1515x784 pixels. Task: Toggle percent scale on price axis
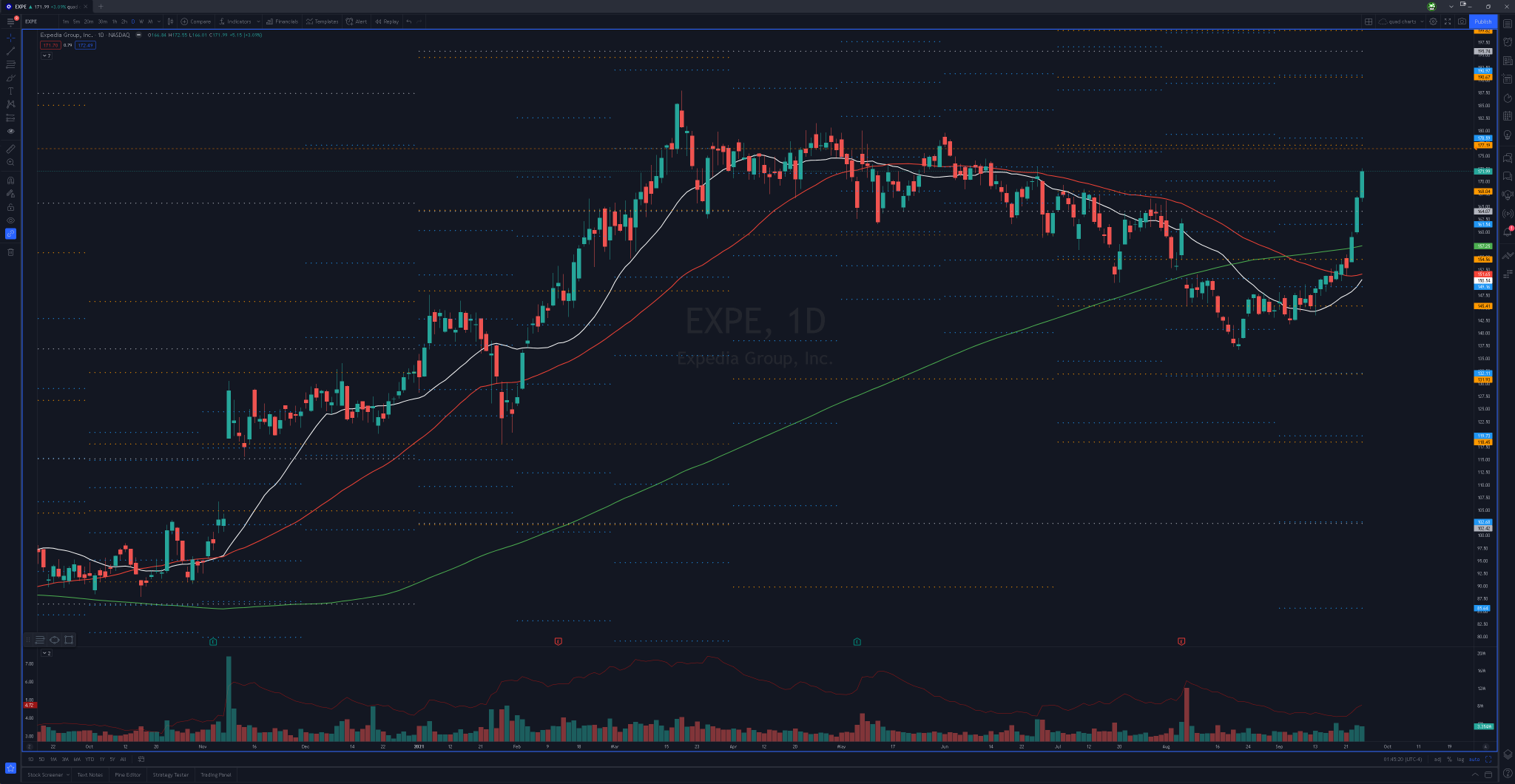(x=1449, y=759)
